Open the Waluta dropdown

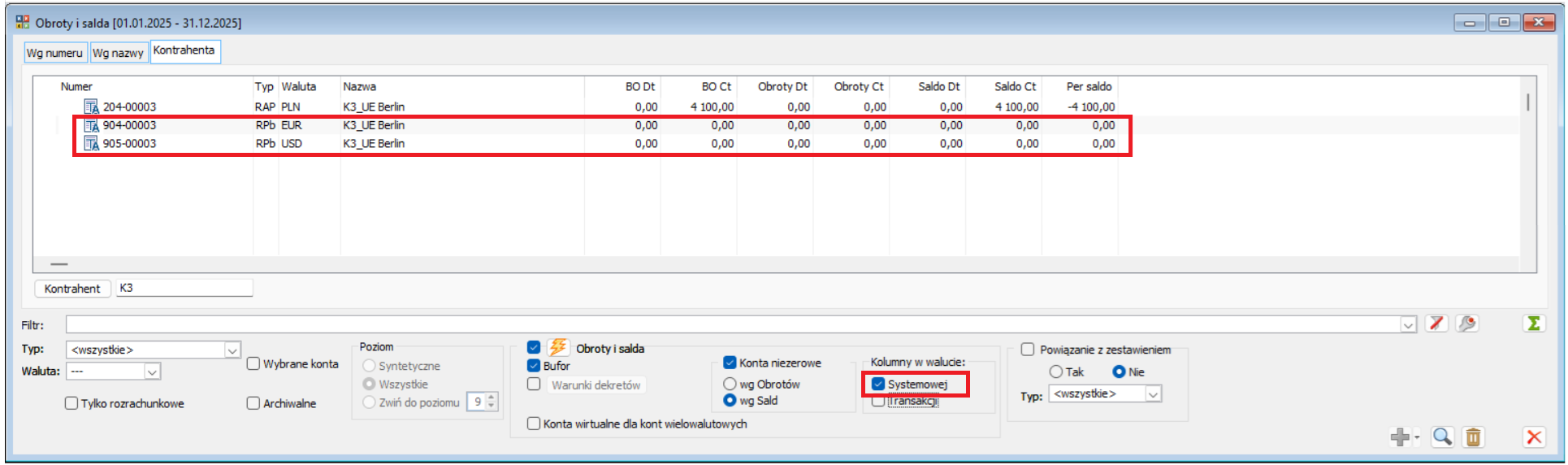(152, 372)
